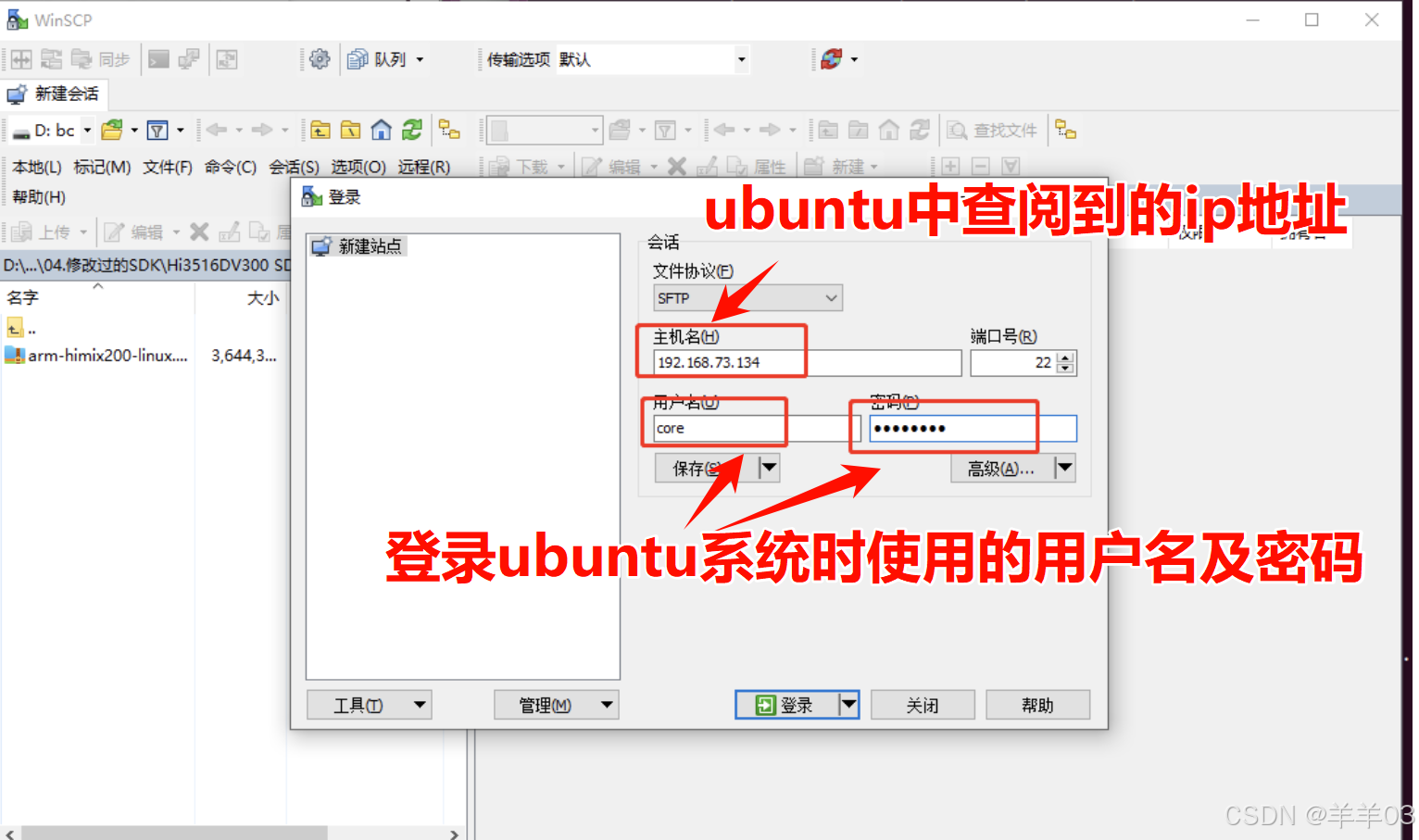The height and width of the screenshot is (840, 1419).
Task: Click the remote properties (属性) button
Action: point(757,167)
